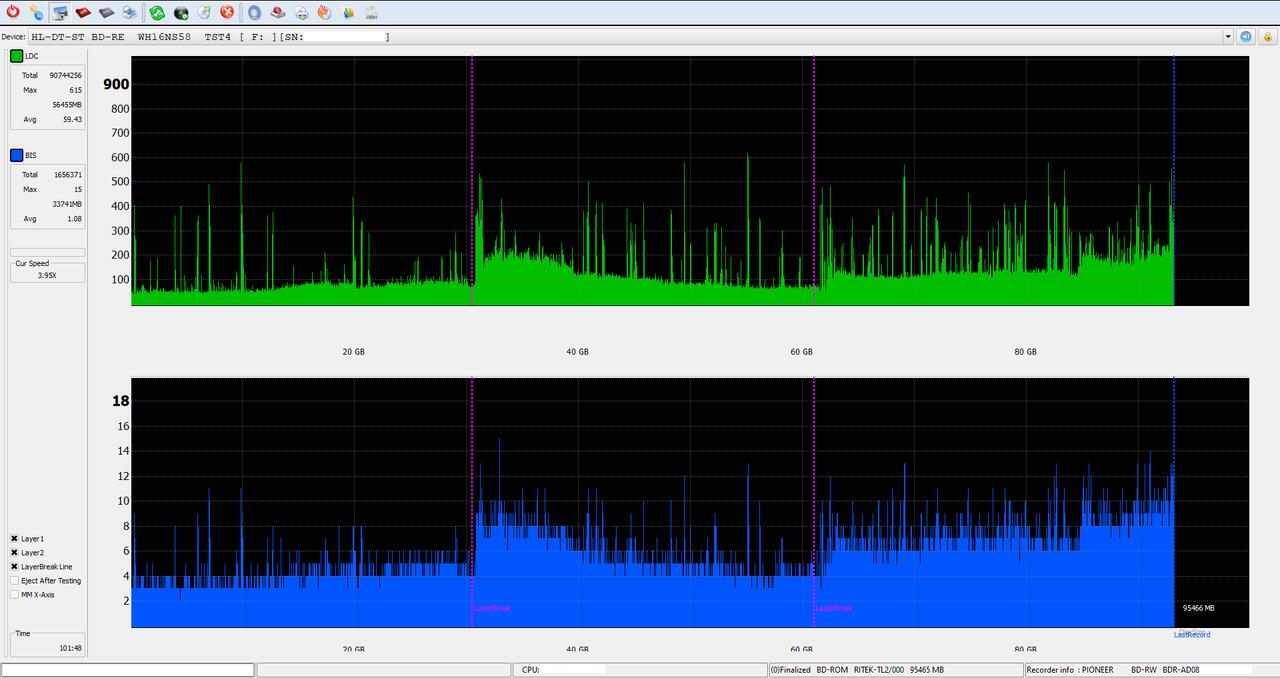Click the disc with green arrow icon
The image size is (1280, 678).
click(x=204, y=12)
